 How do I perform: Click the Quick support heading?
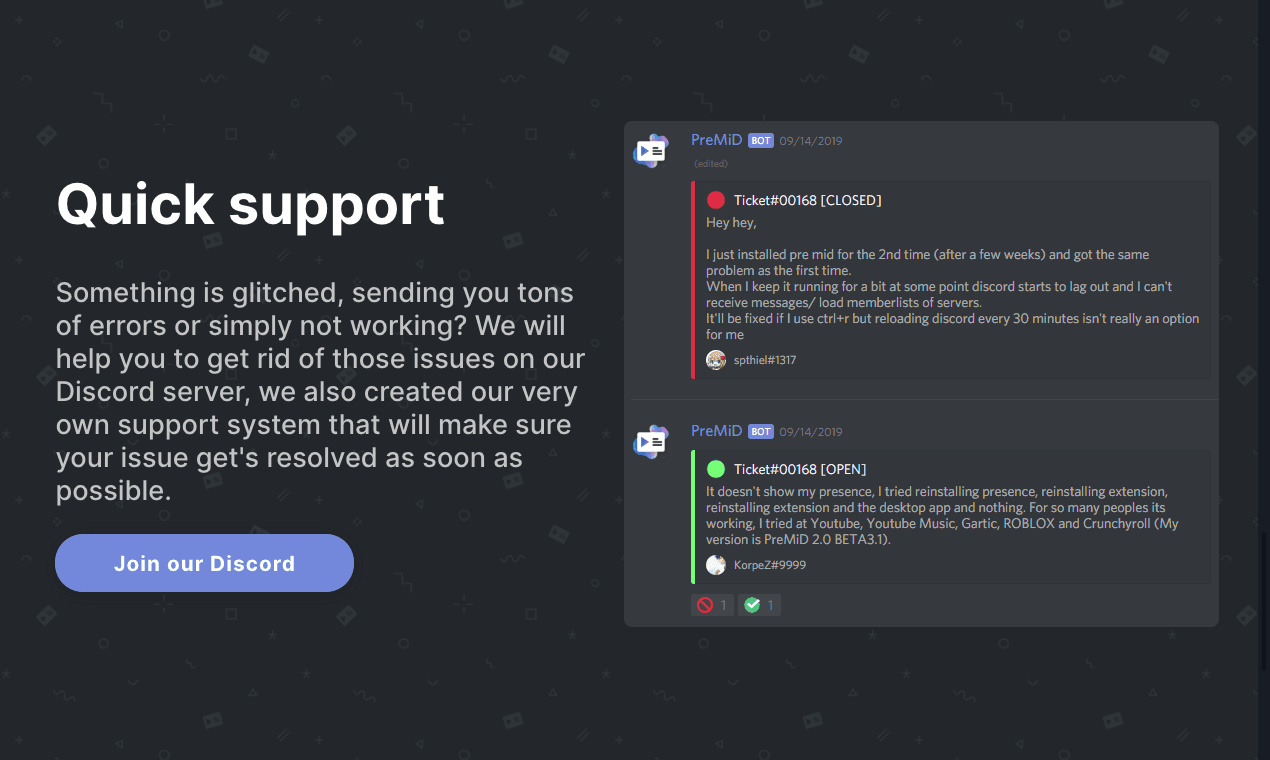click(251, 205)
